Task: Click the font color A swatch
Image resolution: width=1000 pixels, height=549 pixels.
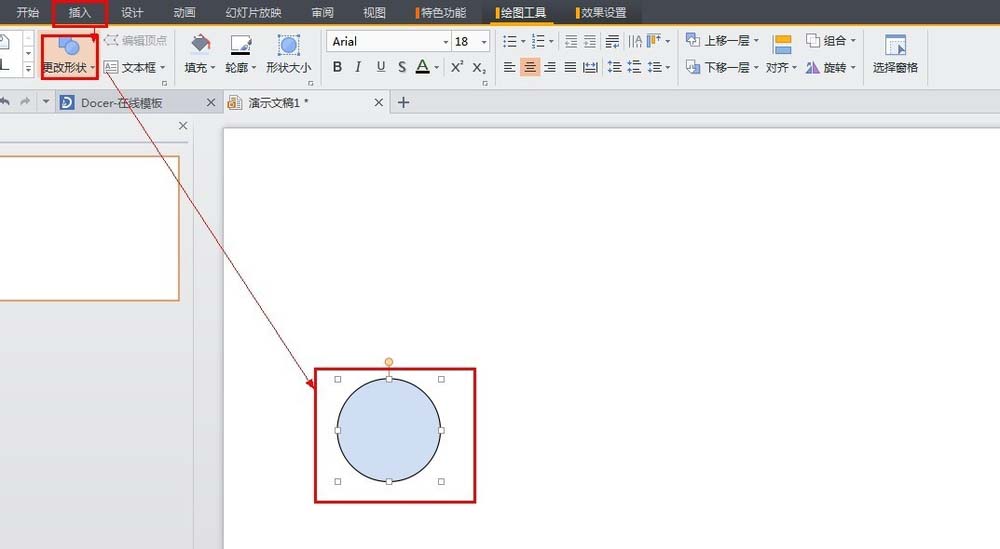Action: click(422, 67)
